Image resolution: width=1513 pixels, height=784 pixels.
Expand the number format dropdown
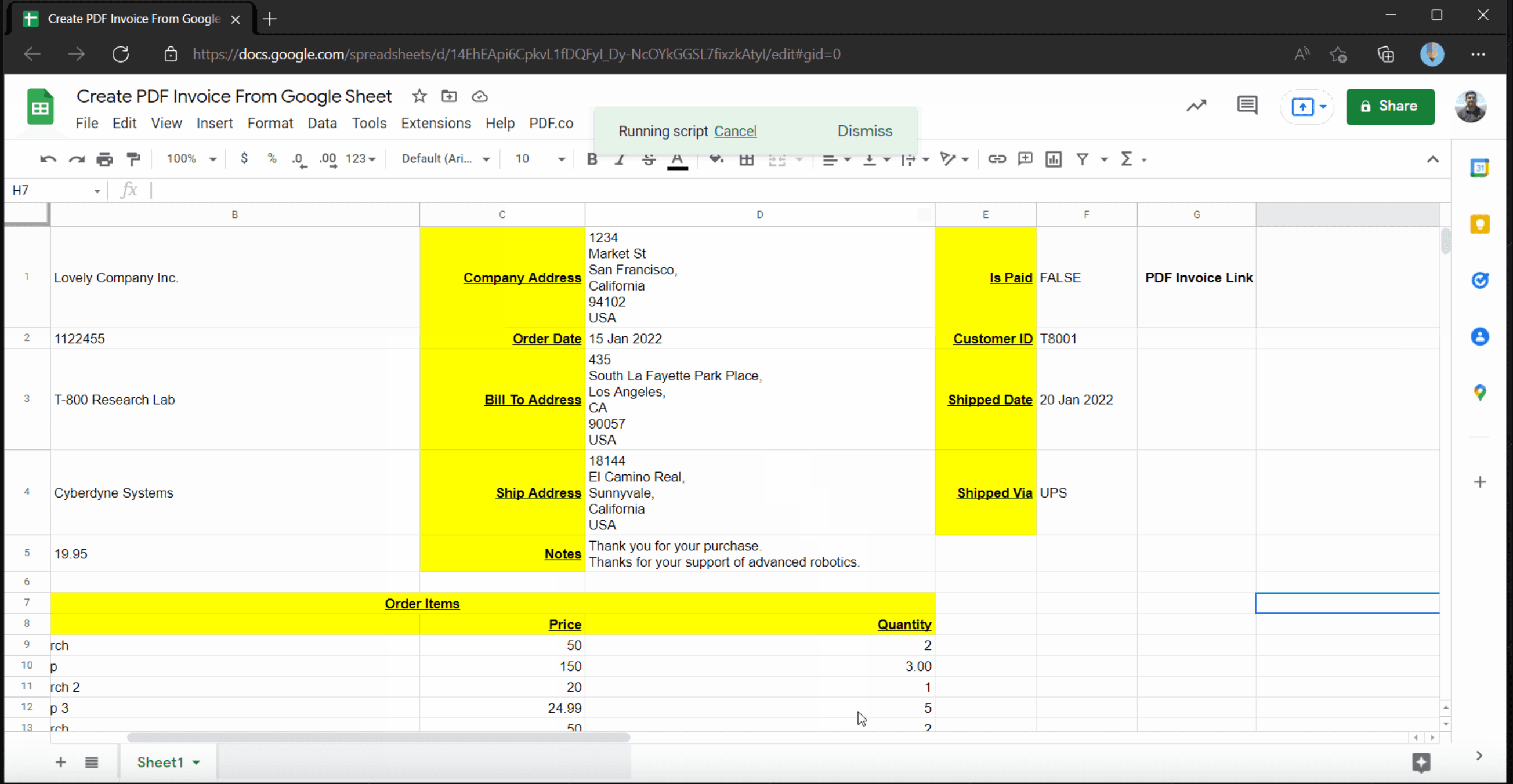(363, 158)
